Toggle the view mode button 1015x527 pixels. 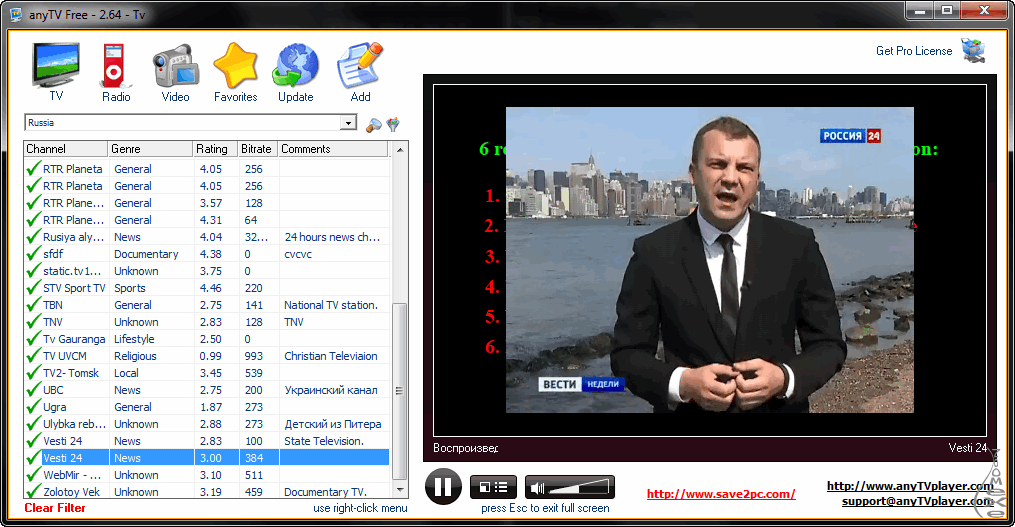coord(493,487)
